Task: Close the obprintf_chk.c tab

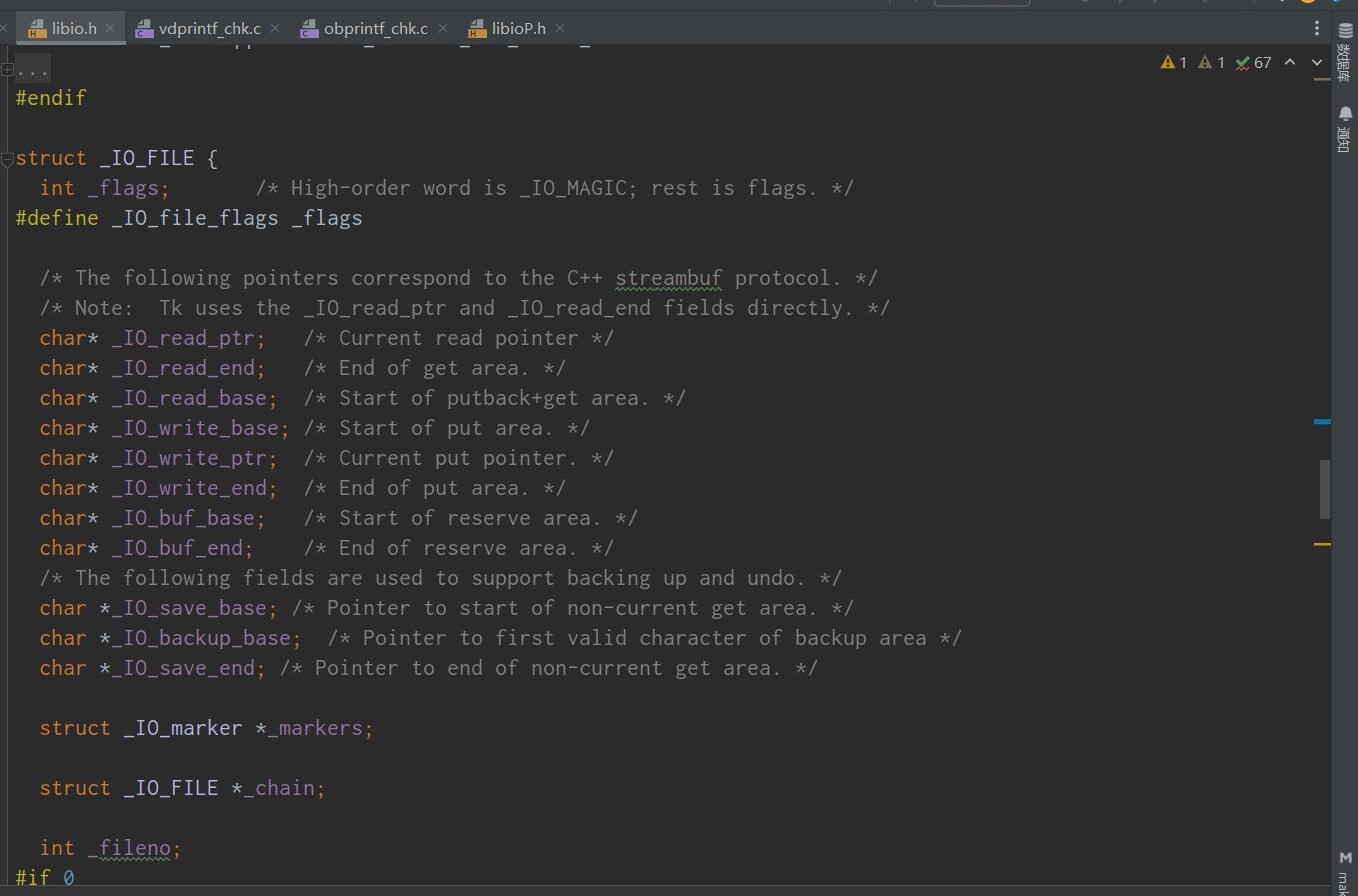Action: [441, 28]
